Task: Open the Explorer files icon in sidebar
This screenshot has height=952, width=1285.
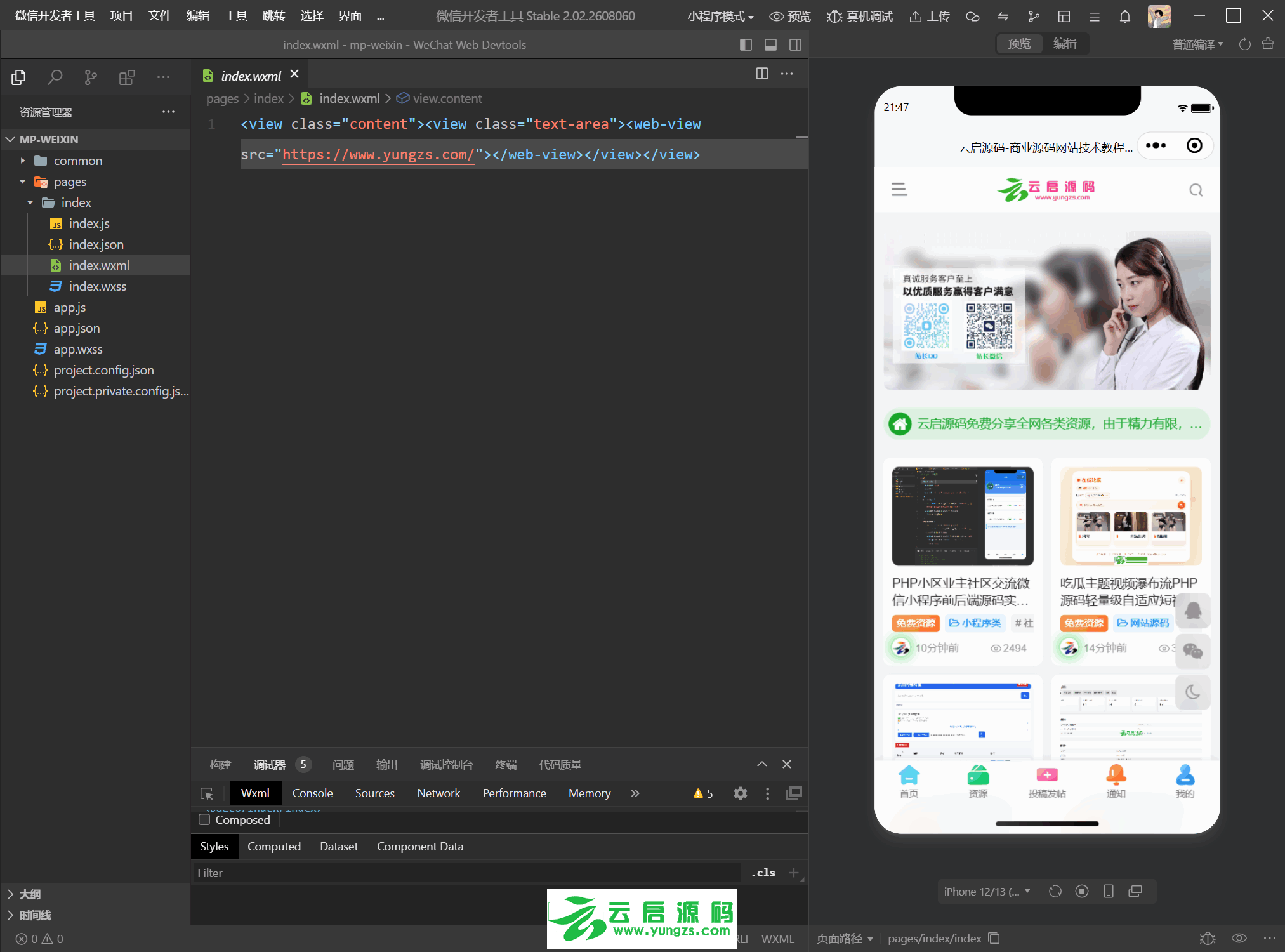Action: pyautogui.click(x=18, y=77)
